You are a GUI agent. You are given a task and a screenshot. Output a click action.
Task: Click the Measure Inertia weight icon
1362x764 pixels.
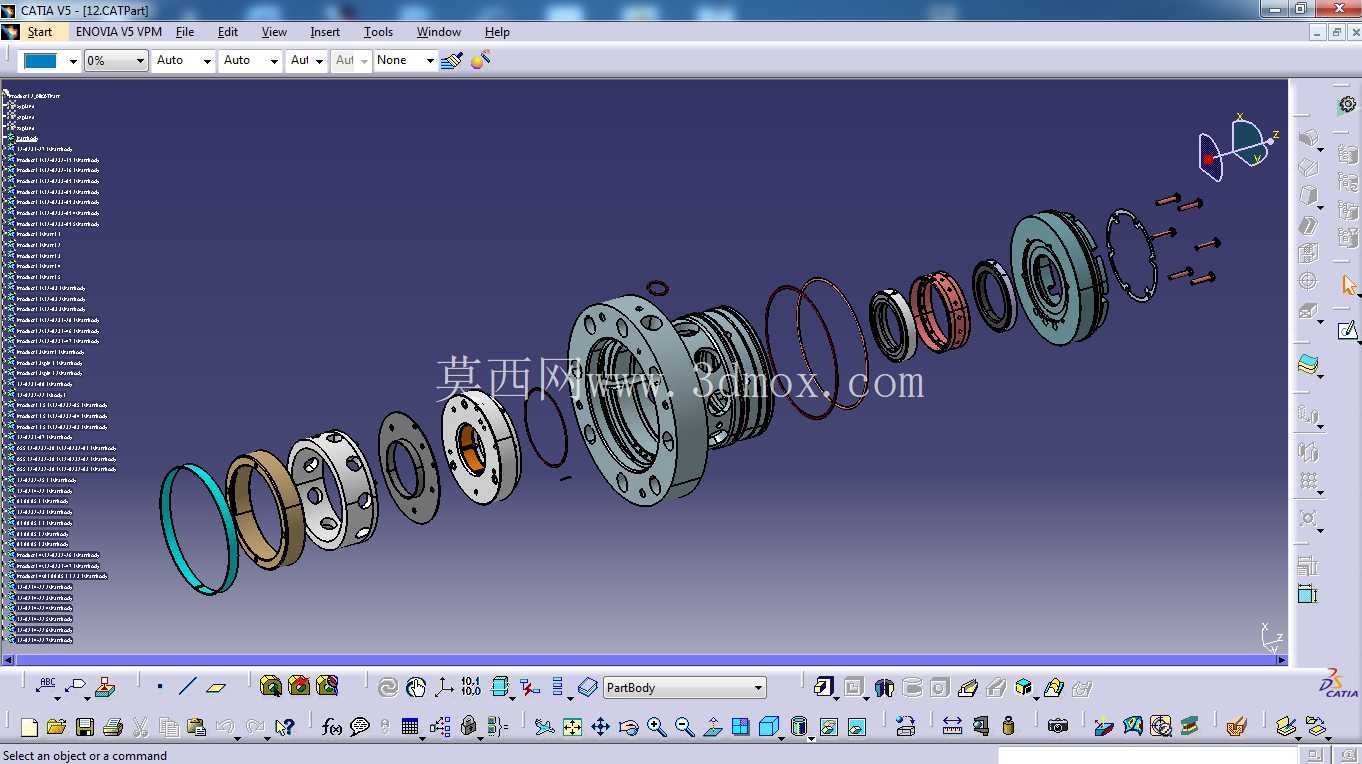click(x=1008, y=727)
